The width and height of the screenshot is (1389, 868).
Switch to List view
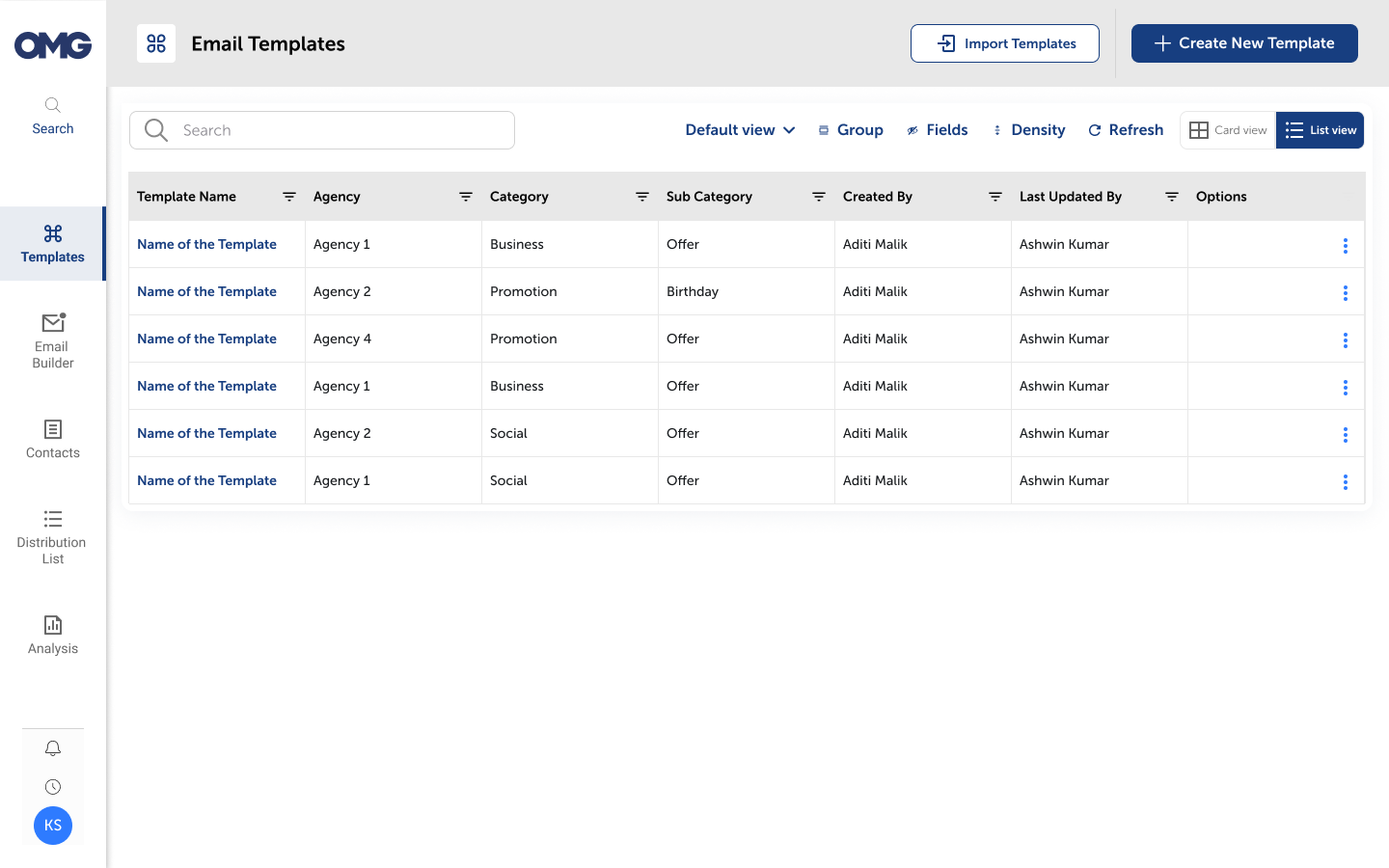click(x=1320, y=130)
